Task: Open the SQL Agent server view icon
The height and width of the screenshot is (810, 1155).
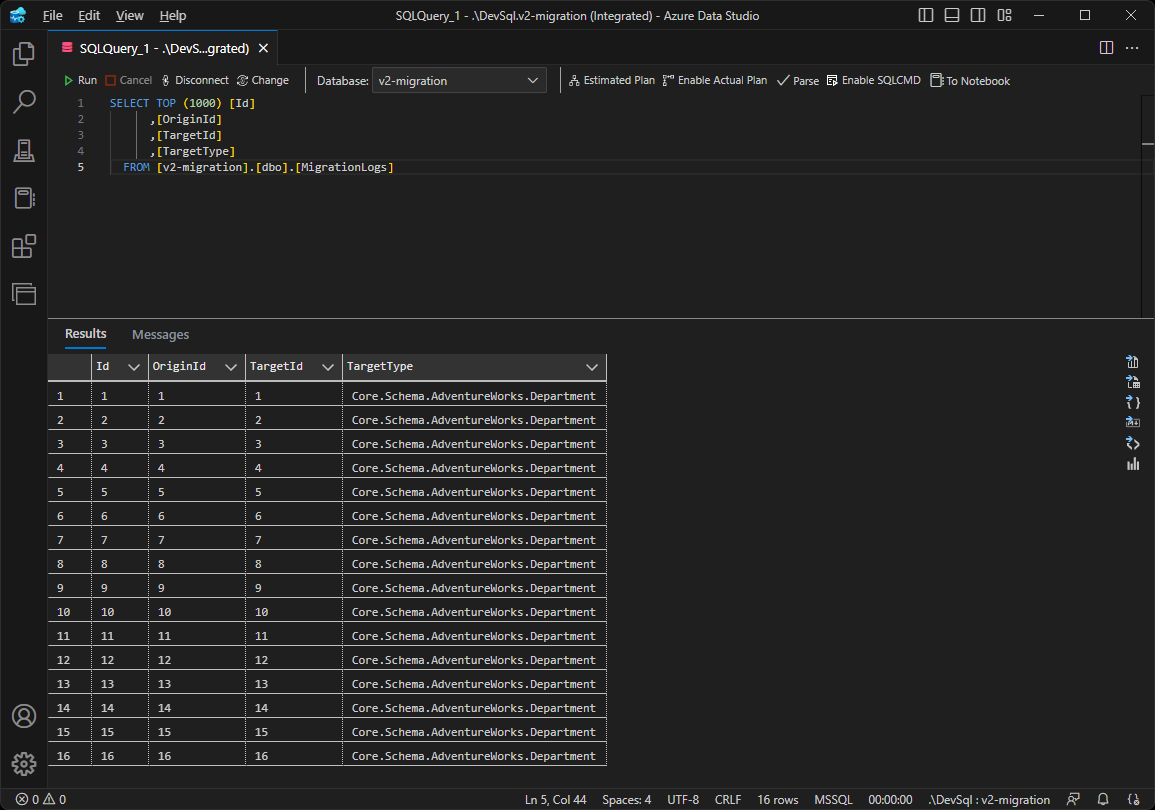Action: coord(24,150)
